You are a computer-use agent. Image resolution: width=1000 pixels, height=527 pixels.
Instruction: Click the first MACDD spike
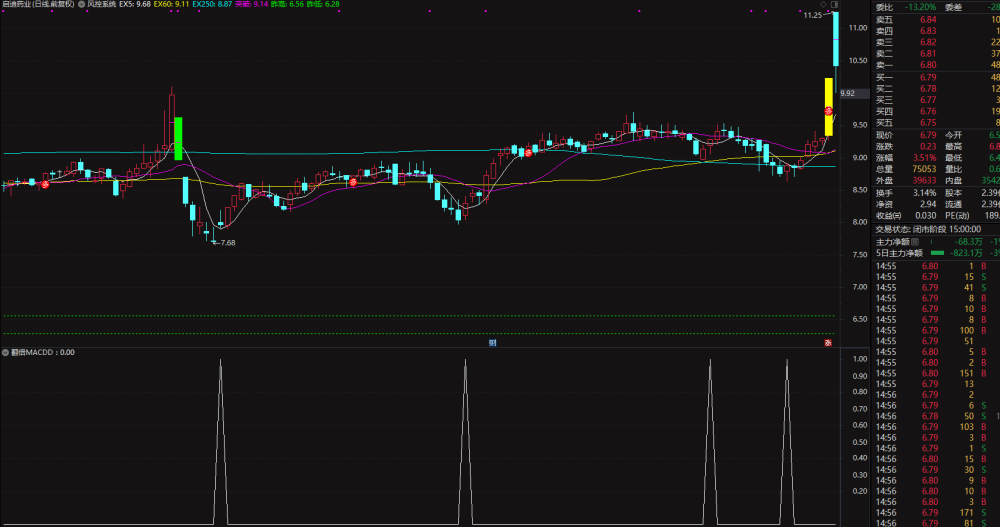(221, 442)
